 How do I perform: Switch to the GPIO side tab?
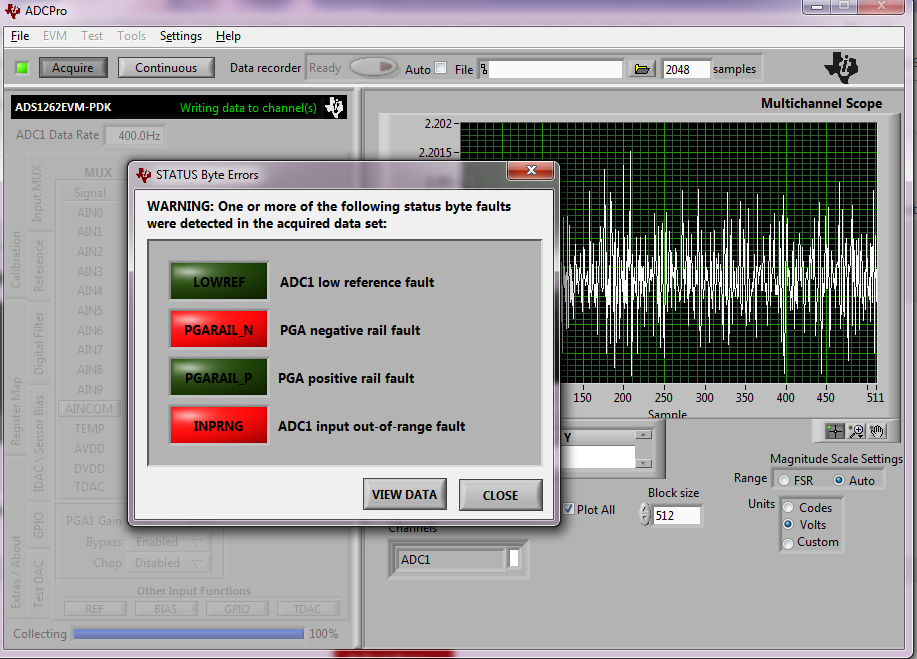39,525
